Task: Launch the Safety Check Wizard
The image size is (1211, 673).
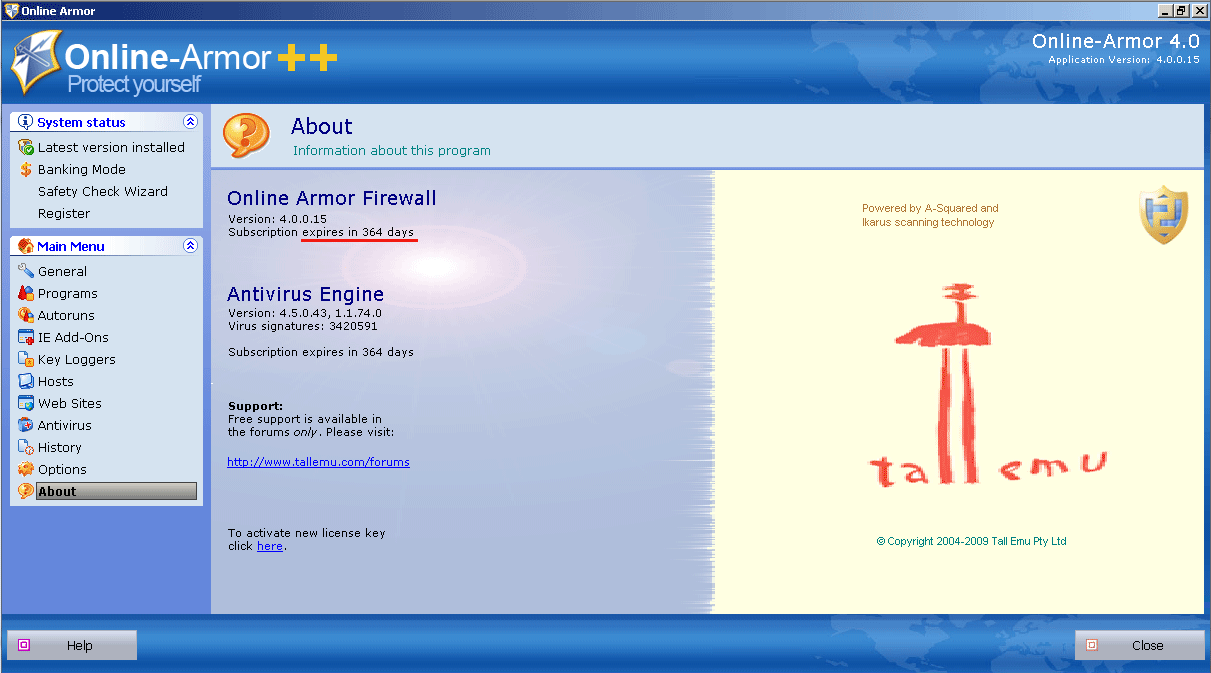Action: click(103, 191)
